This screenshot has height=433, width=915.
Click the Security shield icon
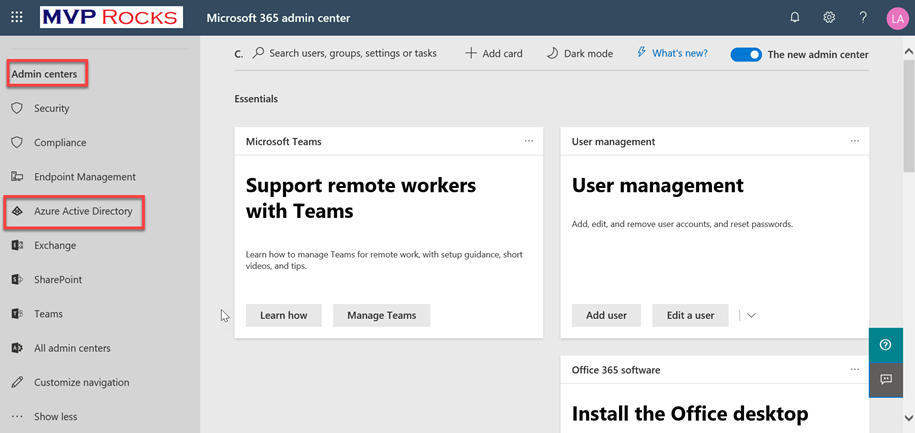(x=17, y=108)
